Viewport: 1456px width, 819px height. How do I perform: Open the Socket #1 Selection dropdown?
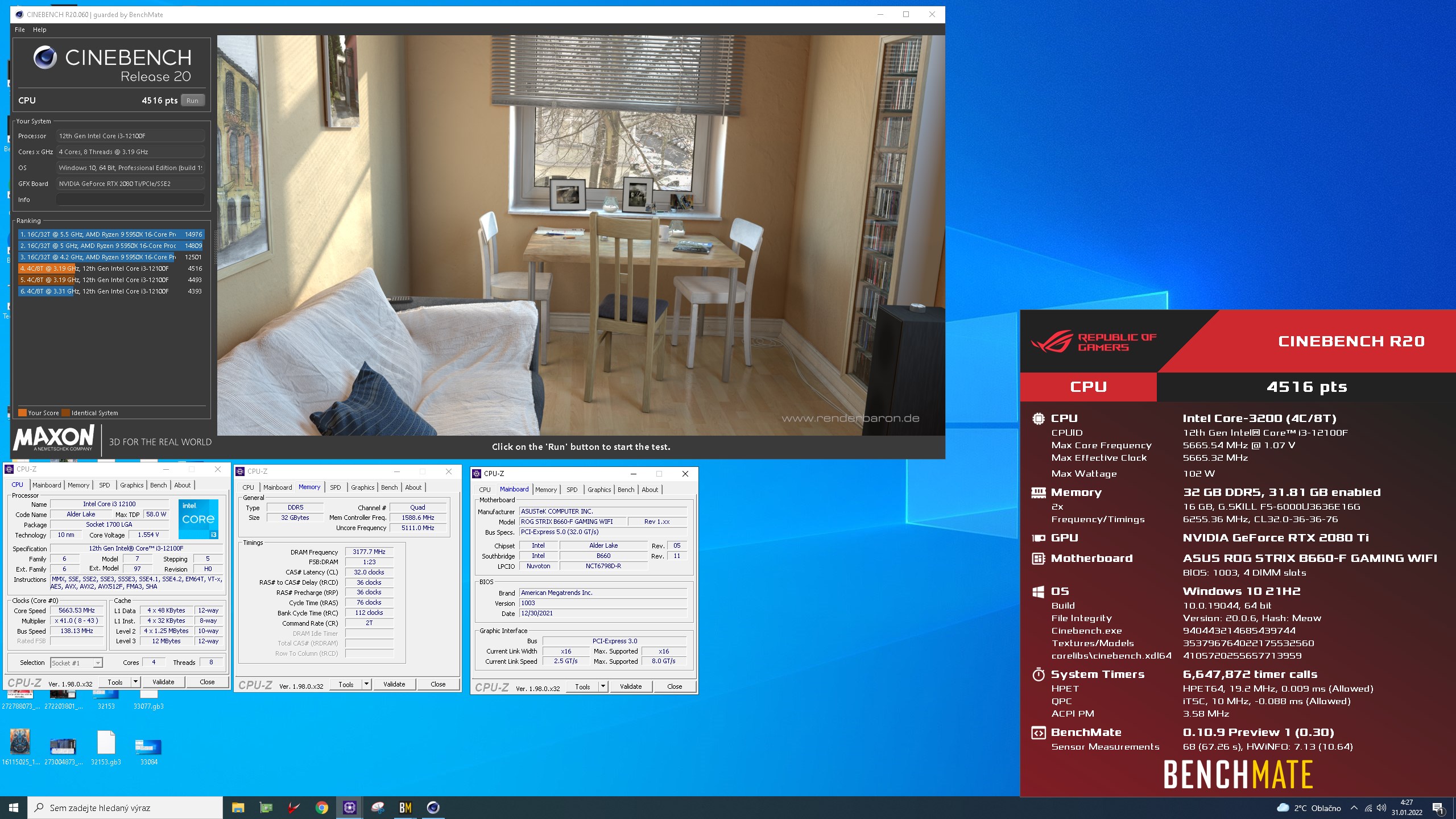(76, 663)
